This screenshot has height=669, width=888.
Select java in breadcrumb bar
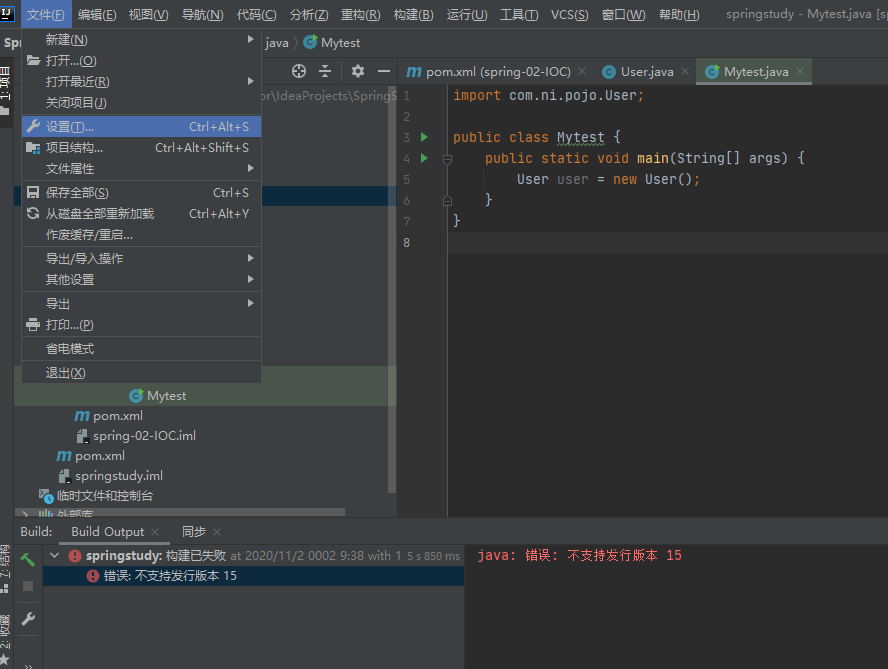coord(277,42)
